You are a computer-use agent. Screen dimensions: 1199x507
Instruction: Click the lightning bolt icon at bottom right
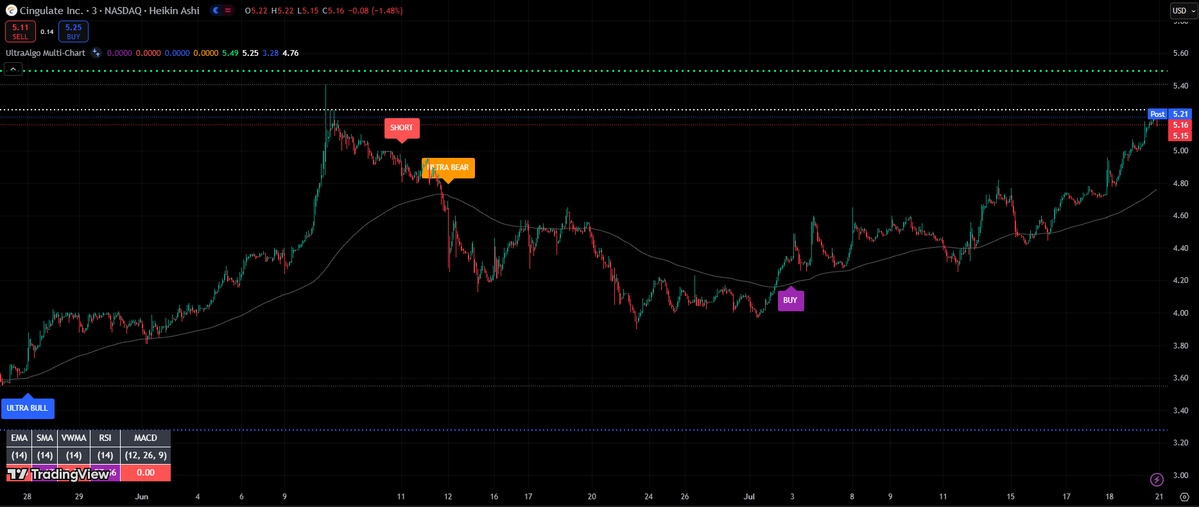click(x=1157, y=479)
